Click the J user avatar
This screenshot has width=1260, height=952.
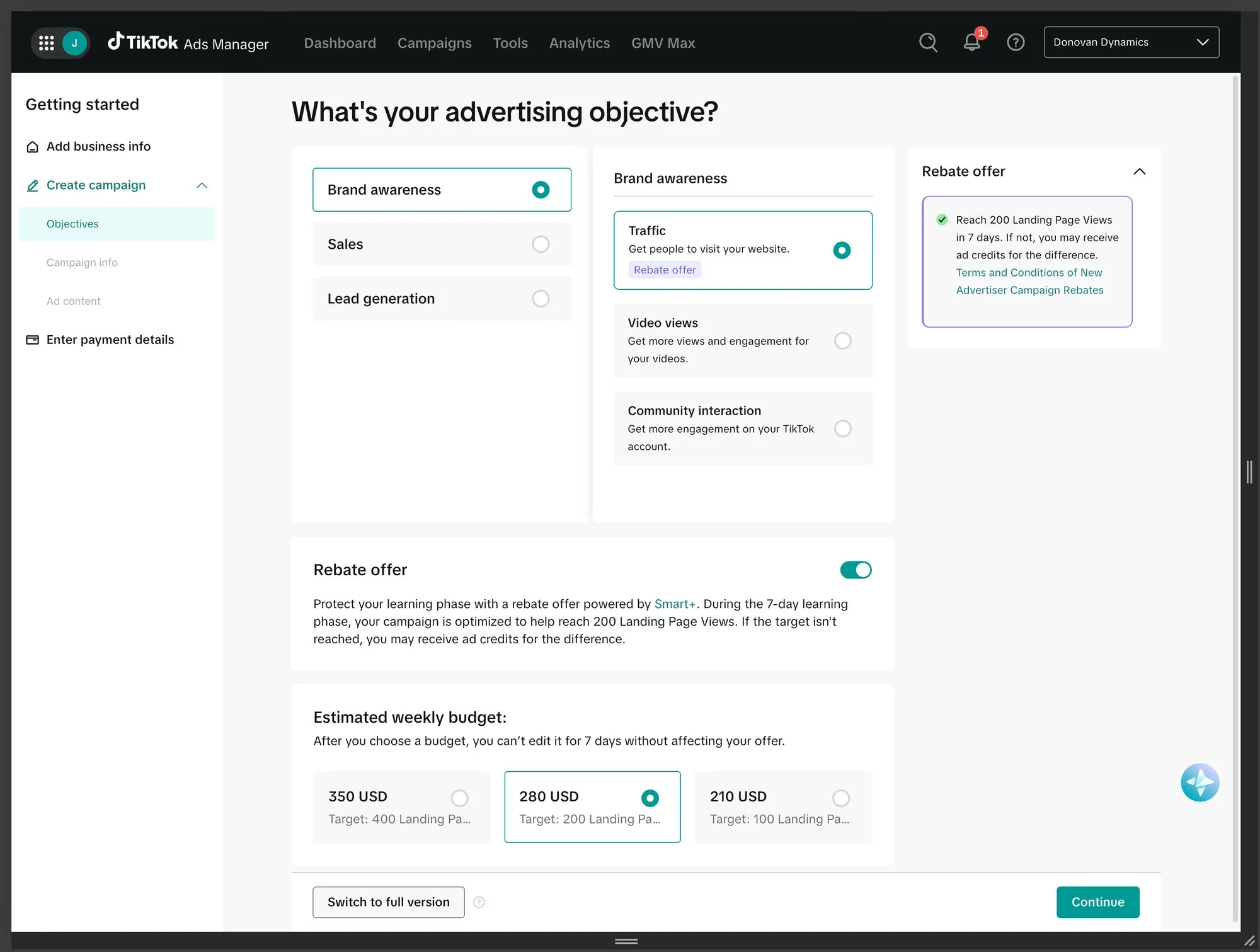(74, 43)
